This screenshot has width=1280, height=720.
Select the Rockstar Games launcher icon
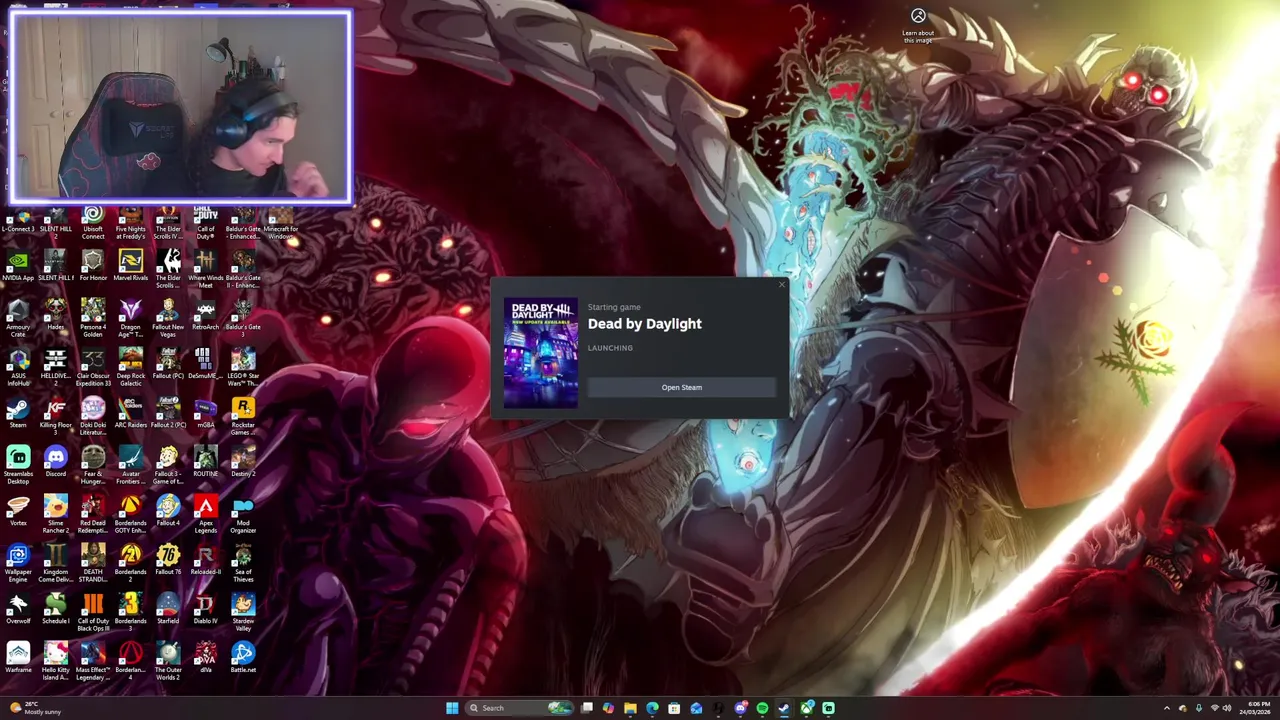243,417
